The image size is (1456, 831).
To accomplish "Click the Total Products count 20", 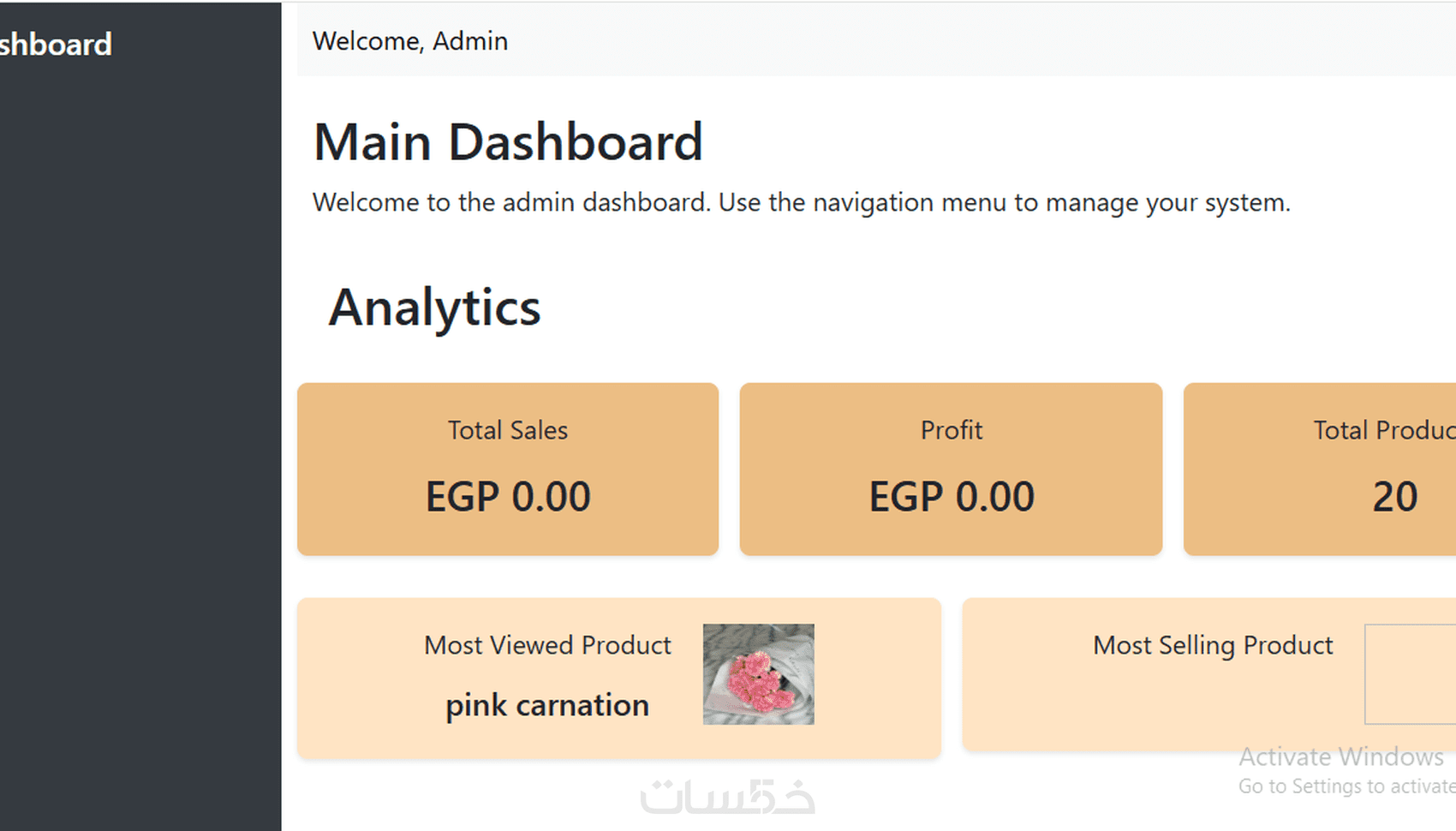I will click(1395, 497).
